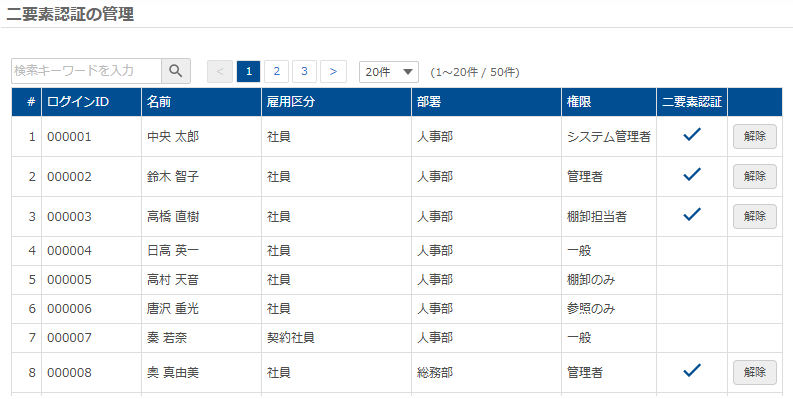This screenshot has width=793, height=399.
Task: Click the 権限 column header
Action: (x=609, y=102)
